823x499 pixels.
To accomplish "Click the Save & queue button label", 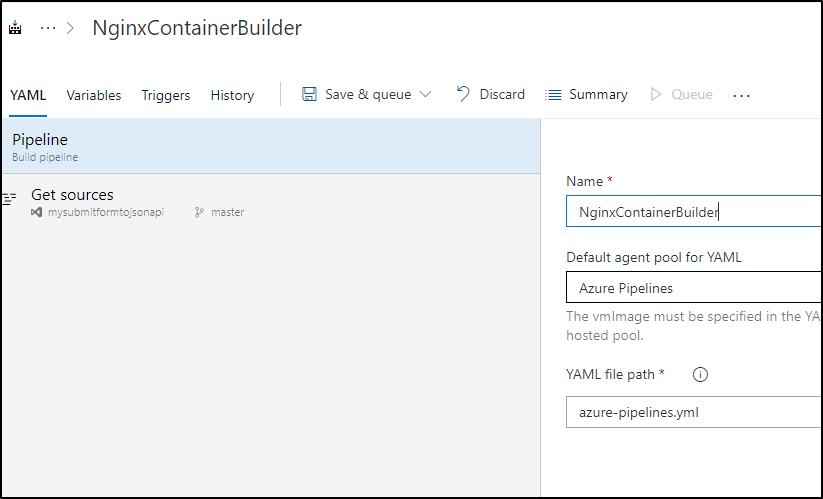I will tap(368, 94).
